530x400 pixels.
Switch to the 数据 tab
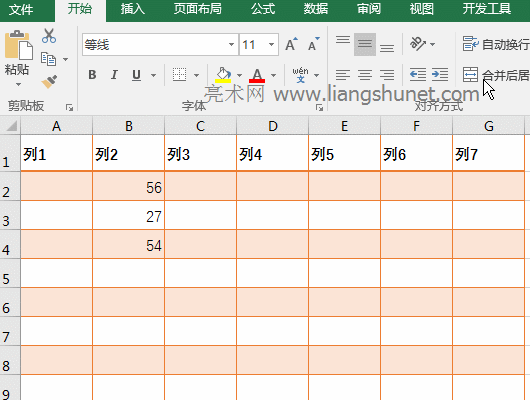click(316, 9)
